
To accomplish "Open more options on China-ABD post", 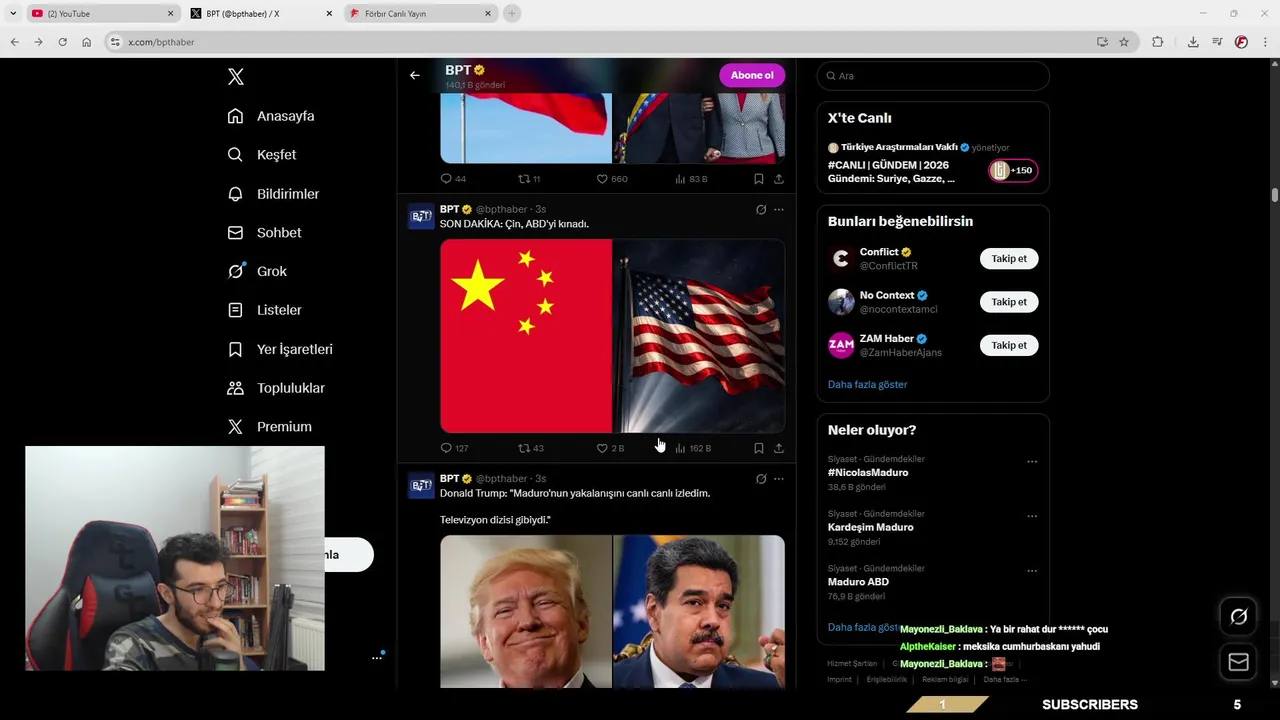I will pyautogui.click(x=779, y=210).
